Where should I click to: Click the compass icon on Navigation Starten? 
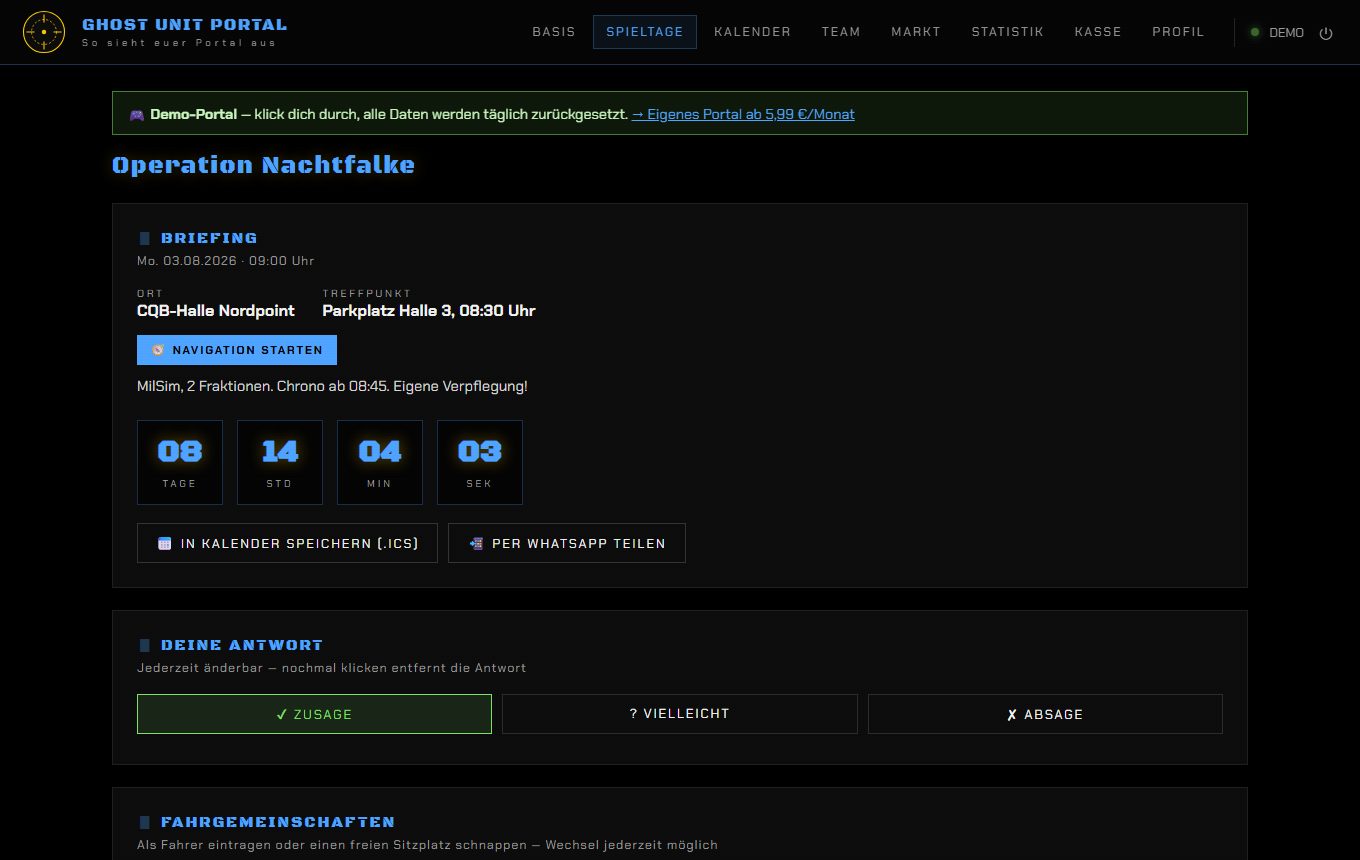[158, 350]
